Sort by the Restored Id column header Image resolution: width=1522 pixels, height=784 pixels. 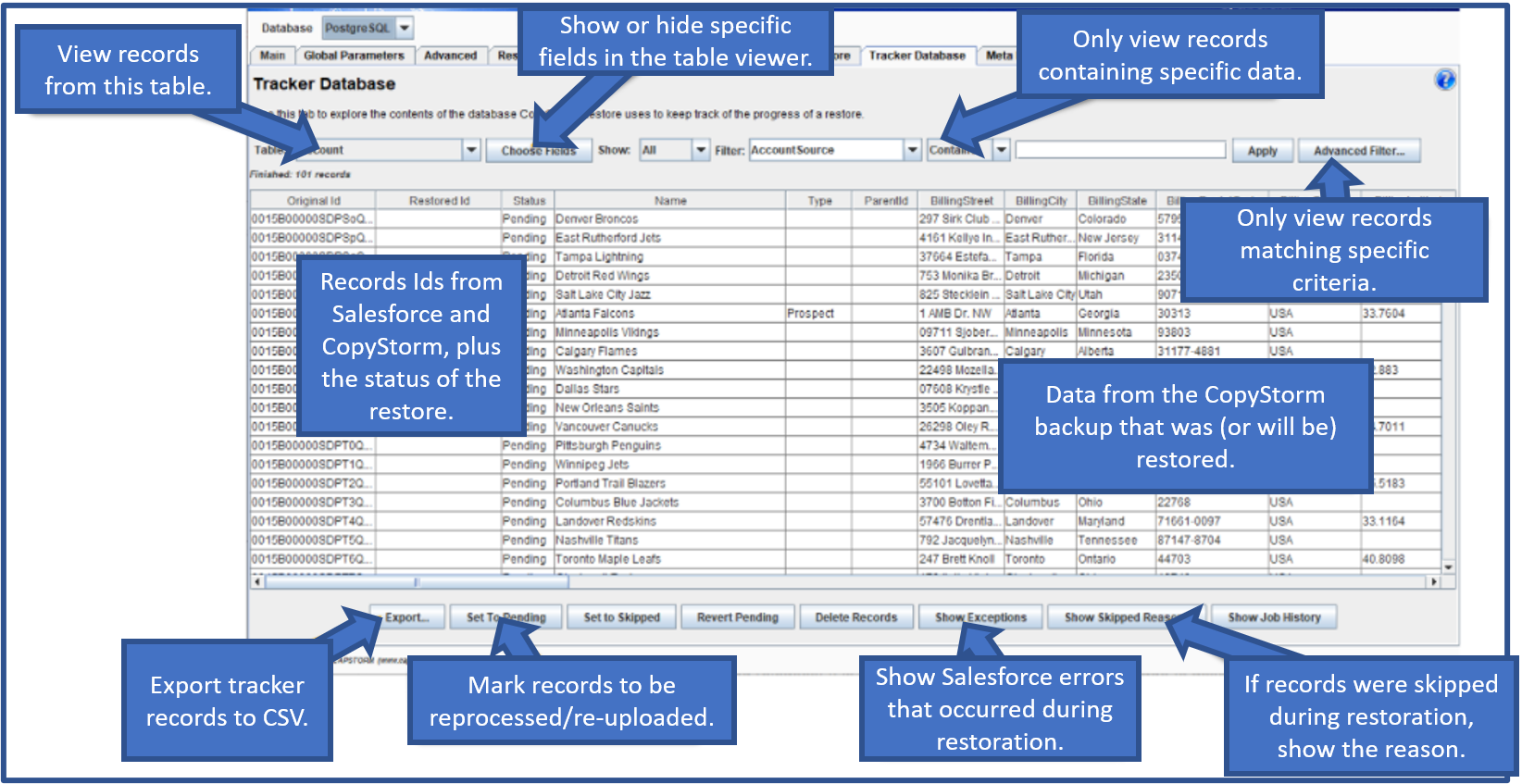439,200
